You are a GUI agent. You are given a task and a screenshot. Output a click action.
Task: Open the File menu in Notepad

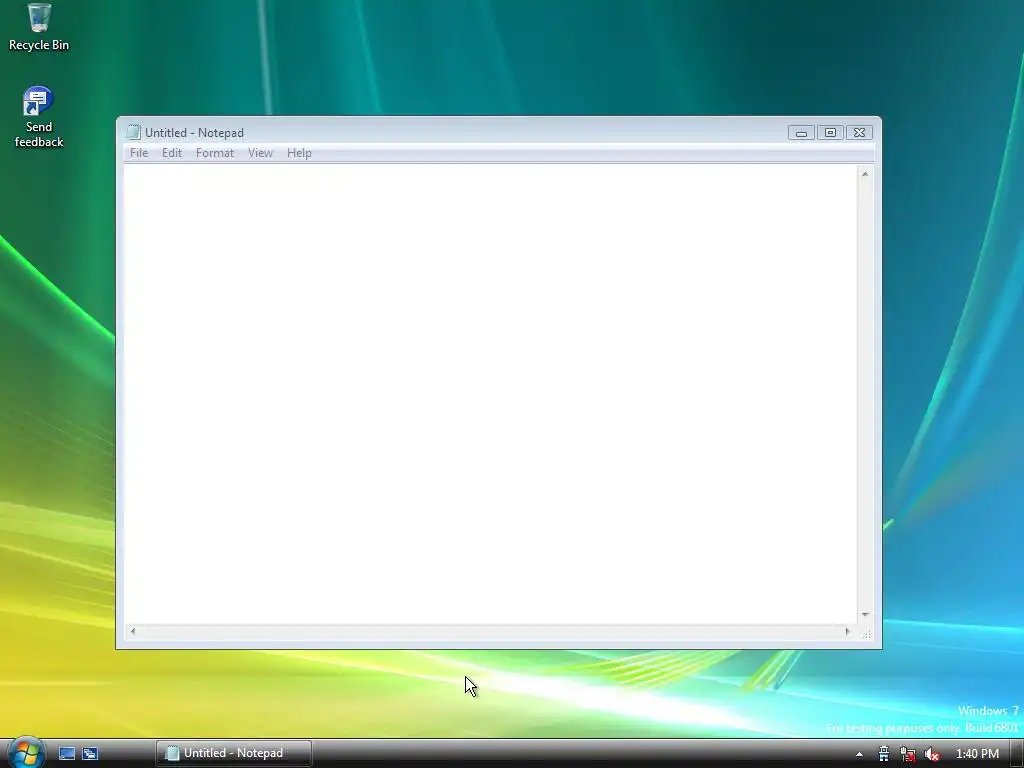tap(139, 153)
